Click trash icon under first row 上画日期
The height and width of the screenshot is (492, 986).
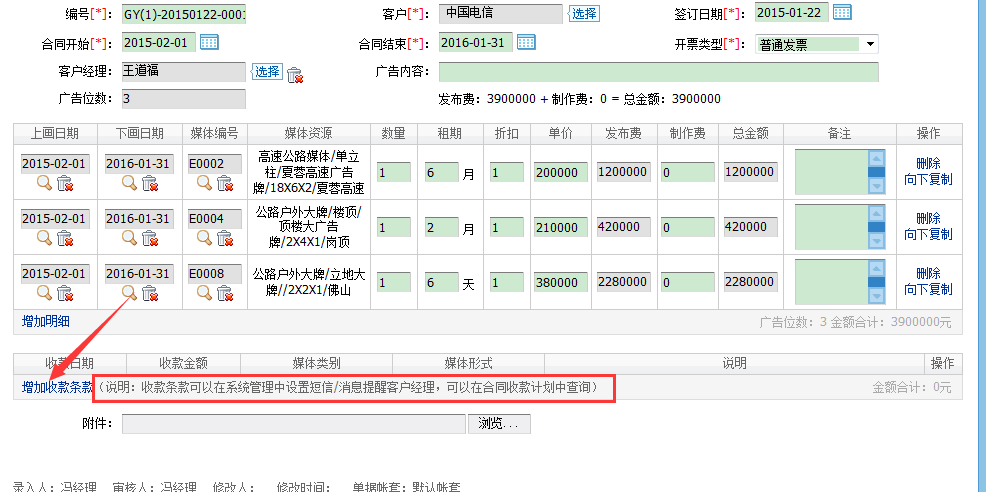[65, 182]
